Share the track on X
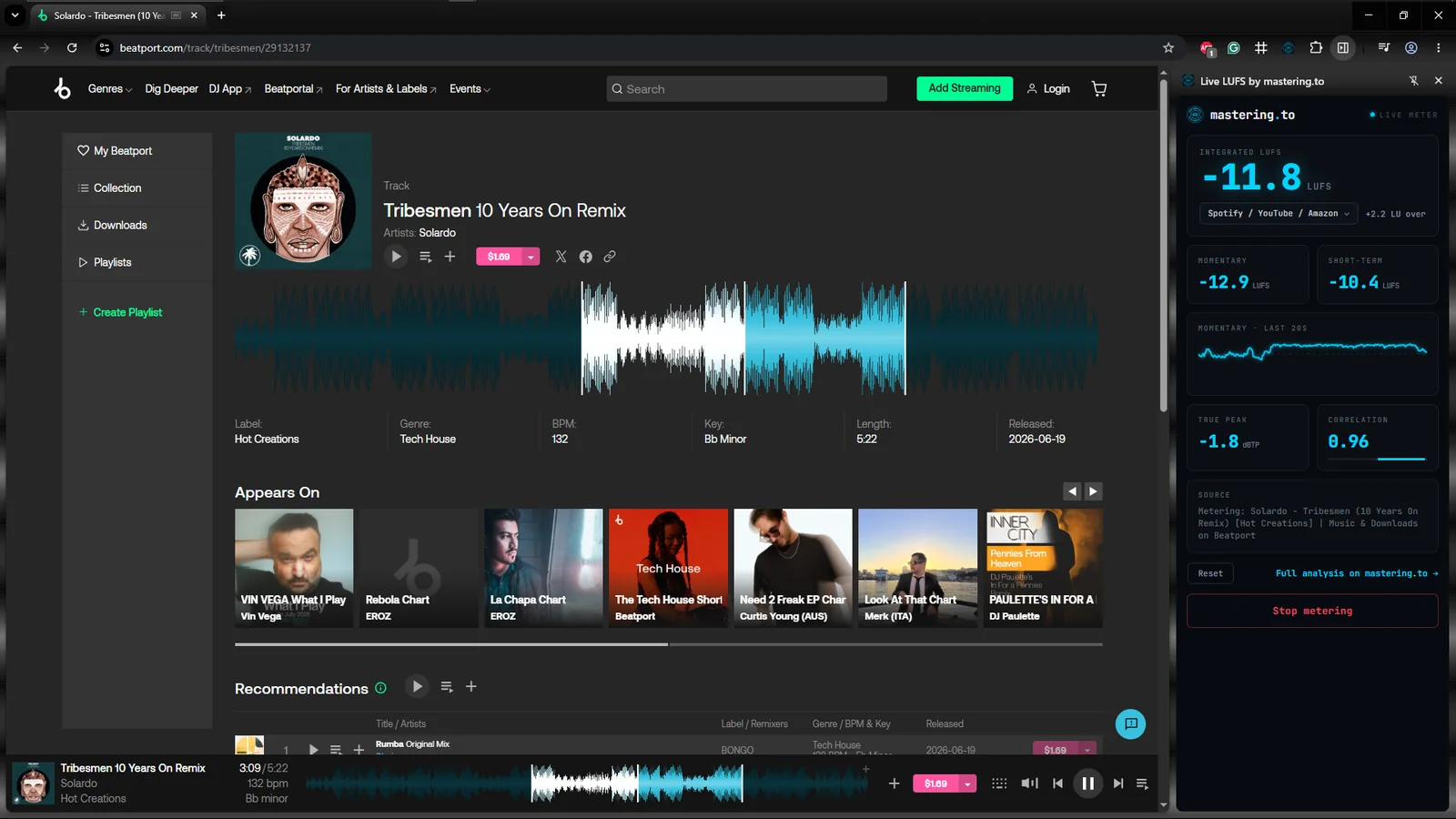1456x819 pixels. tap(561, 257)
